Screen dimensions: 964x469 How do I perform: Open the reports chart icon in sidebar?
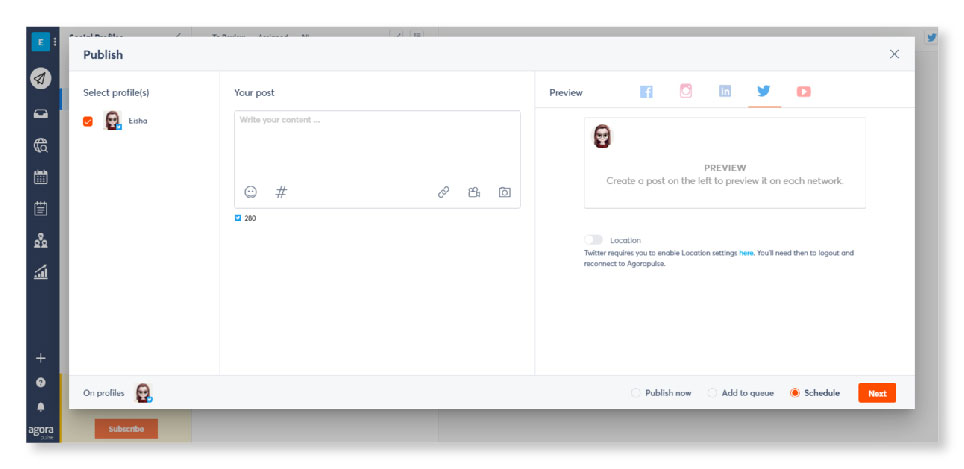[x=41, y=272]
